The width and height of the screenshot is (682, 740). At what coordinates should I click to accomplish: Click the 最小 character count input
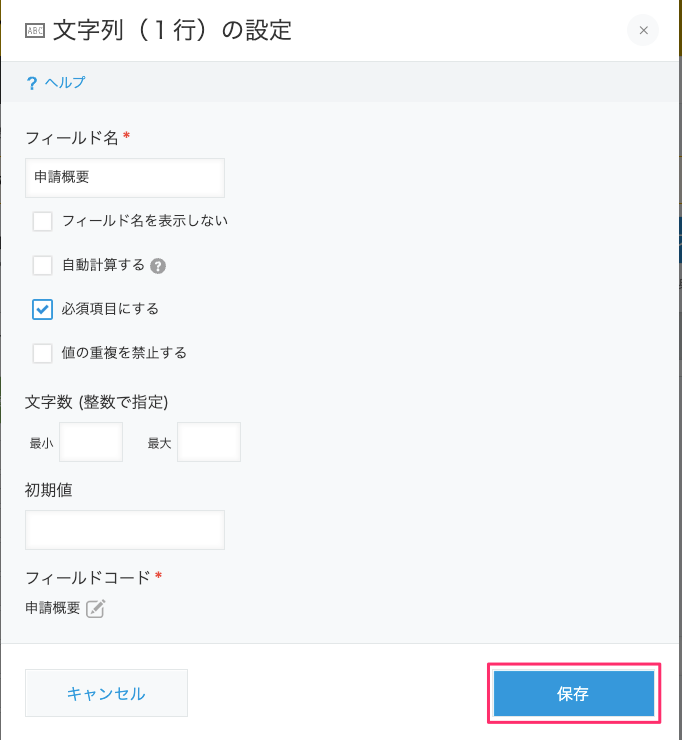click(91, 442)
